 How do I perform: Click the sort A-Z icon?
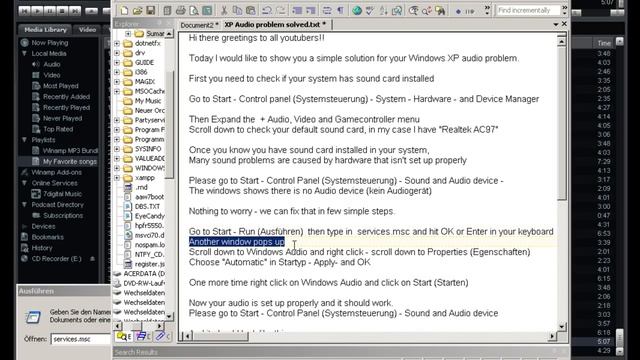pos(383,11)
